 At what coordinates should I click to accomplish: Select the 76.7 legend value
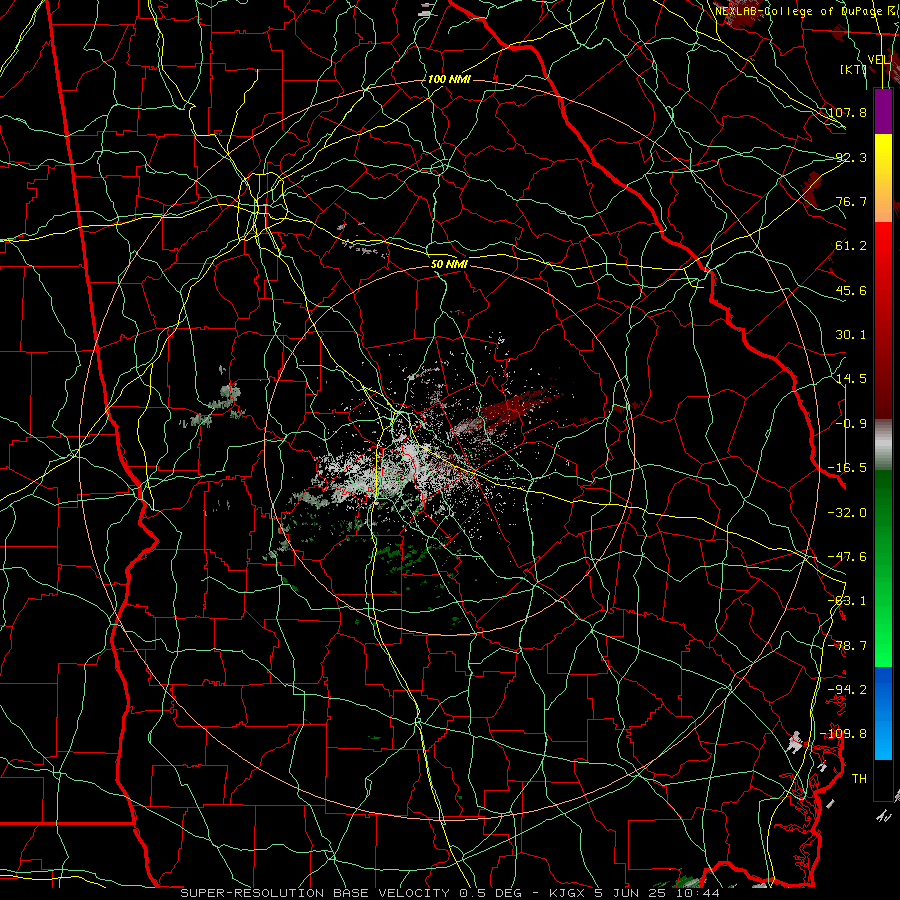click(851, 201)
